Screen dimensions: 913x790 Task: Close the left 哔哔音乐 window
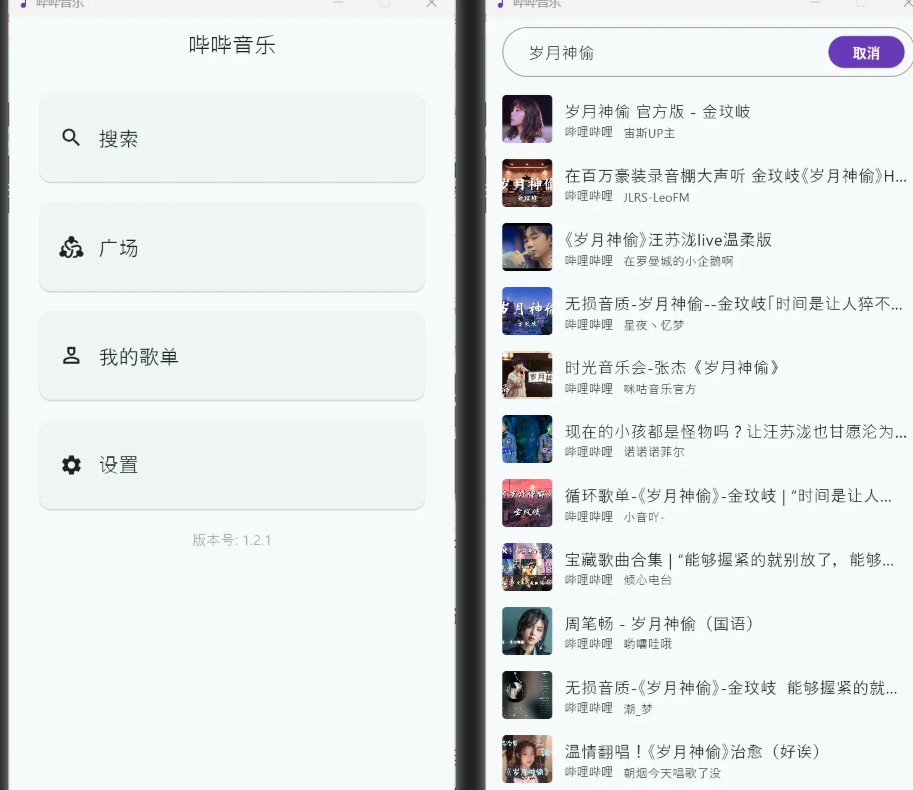[x=431, y=3]
